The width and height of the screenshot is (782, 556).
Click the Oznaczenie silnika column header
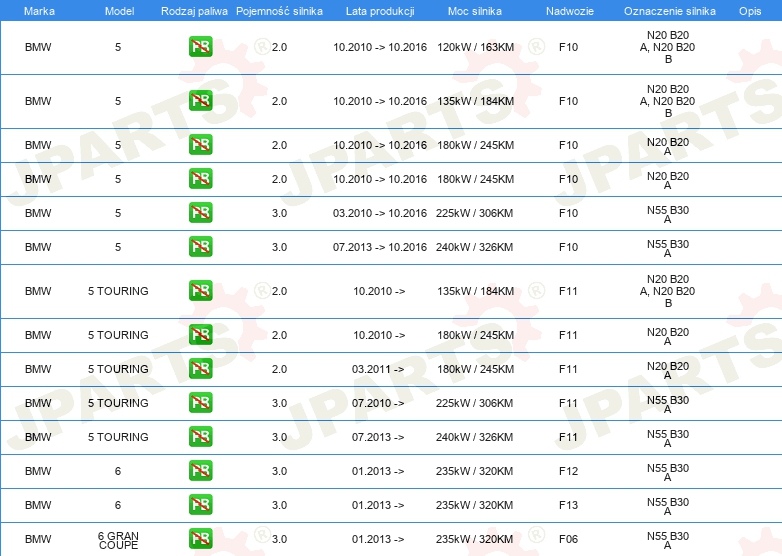pos(670,11)
